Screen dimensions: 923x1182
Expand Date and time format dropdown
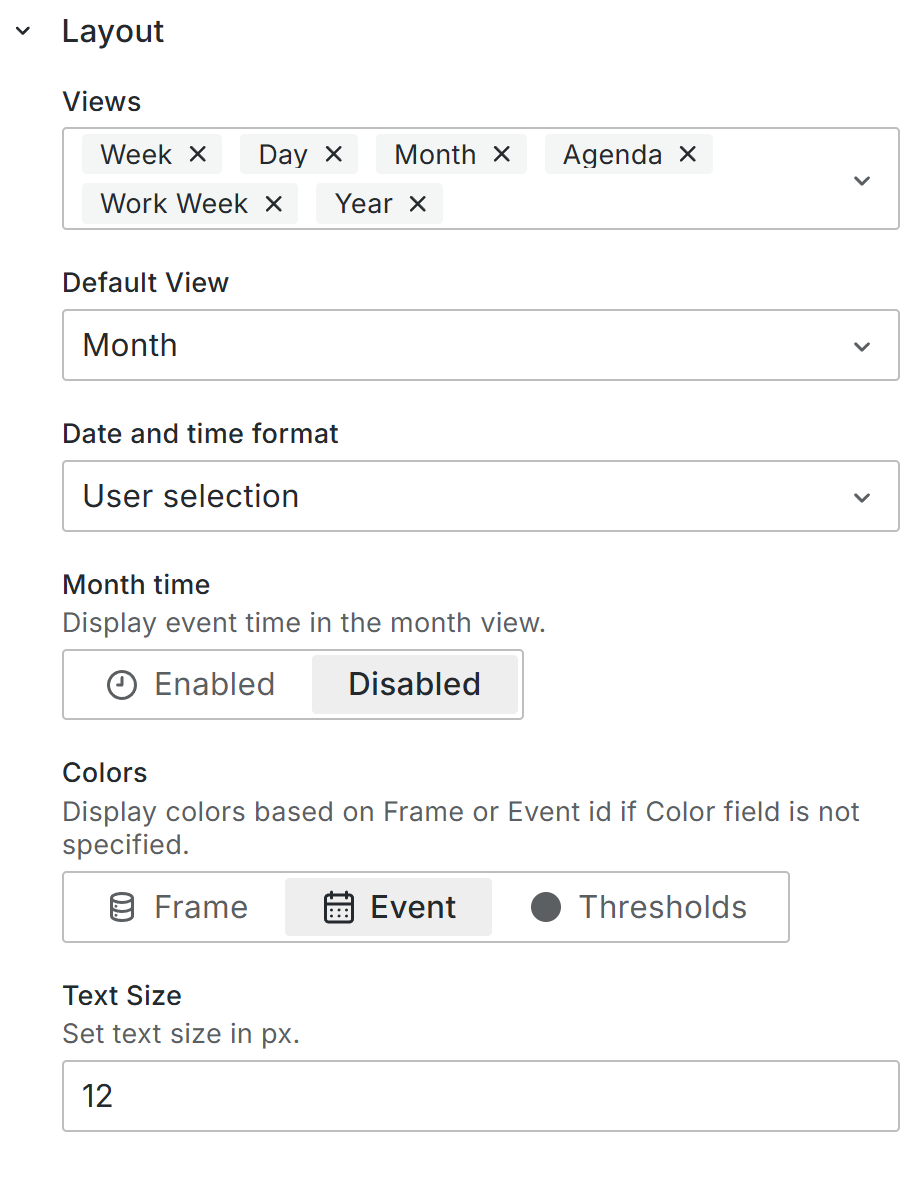(480, 497)
